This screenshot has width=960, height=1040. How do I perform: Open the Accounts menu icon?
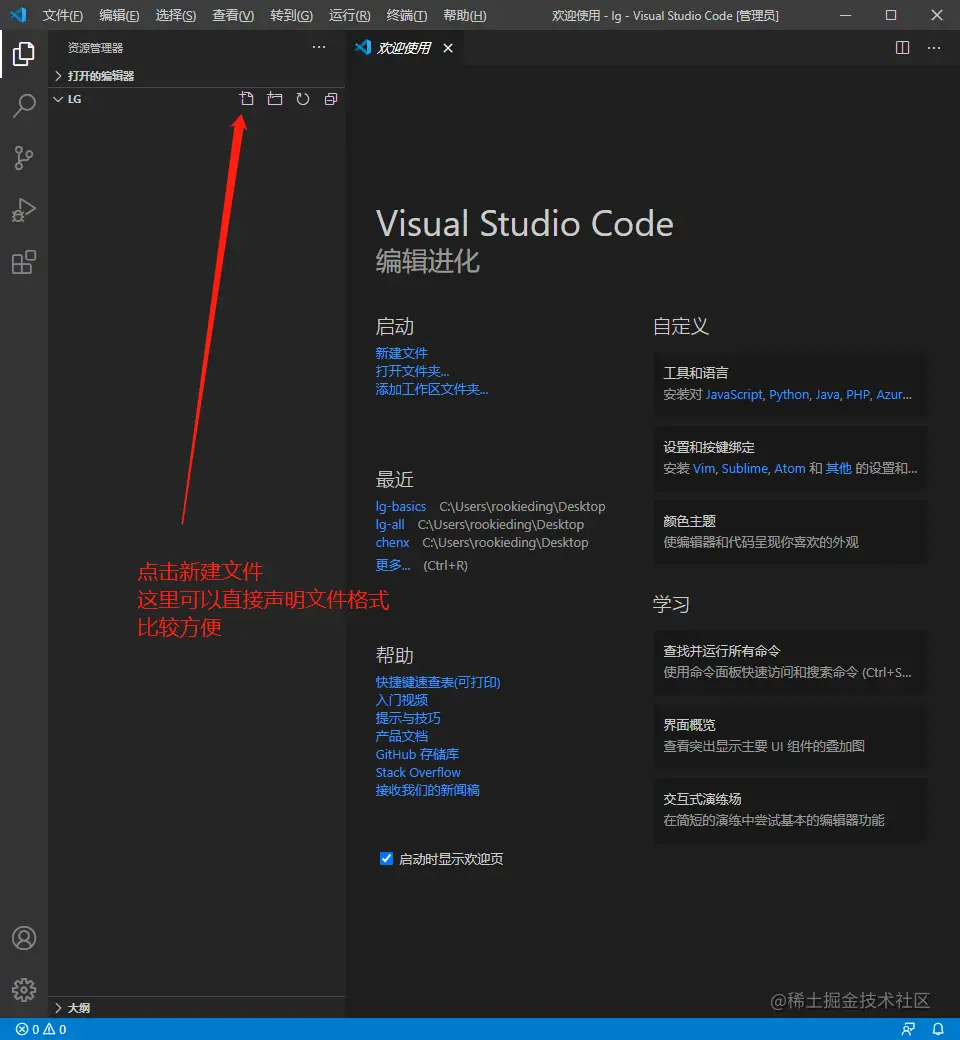(x=24, y=938)
